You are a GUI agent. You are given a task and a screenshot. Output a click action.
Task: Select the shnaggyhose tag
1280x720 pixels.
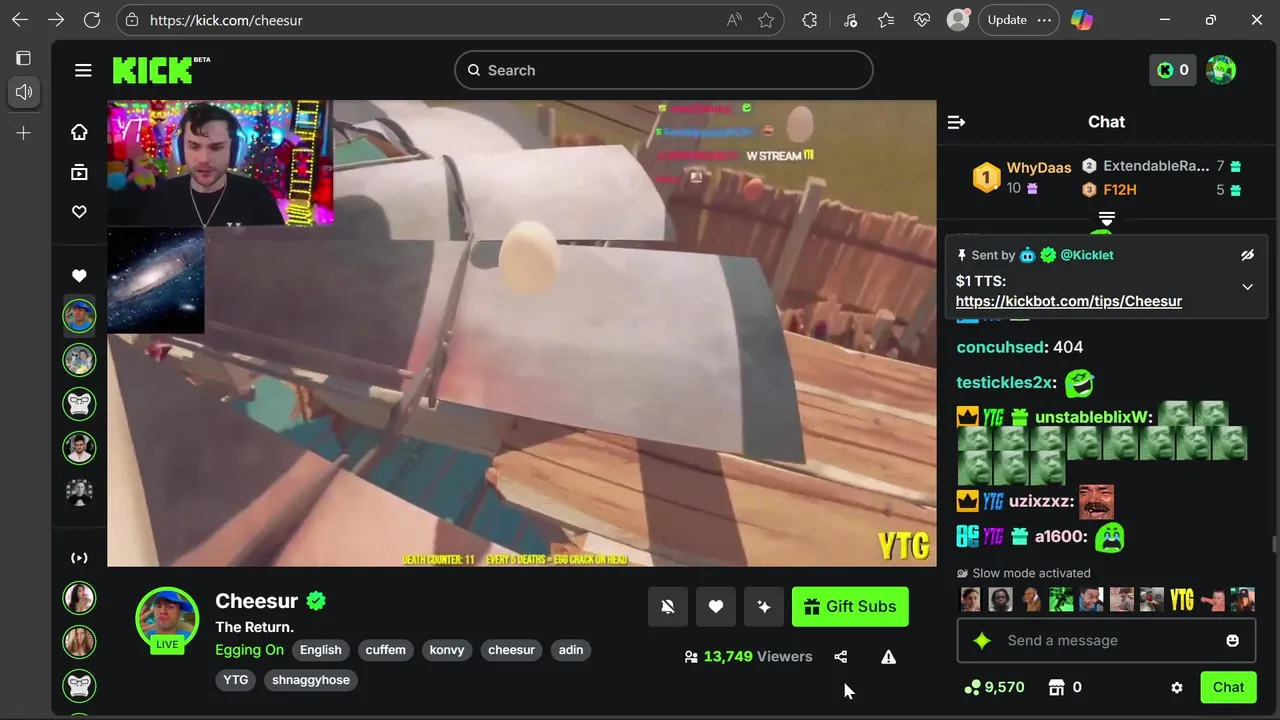[311, 680]
